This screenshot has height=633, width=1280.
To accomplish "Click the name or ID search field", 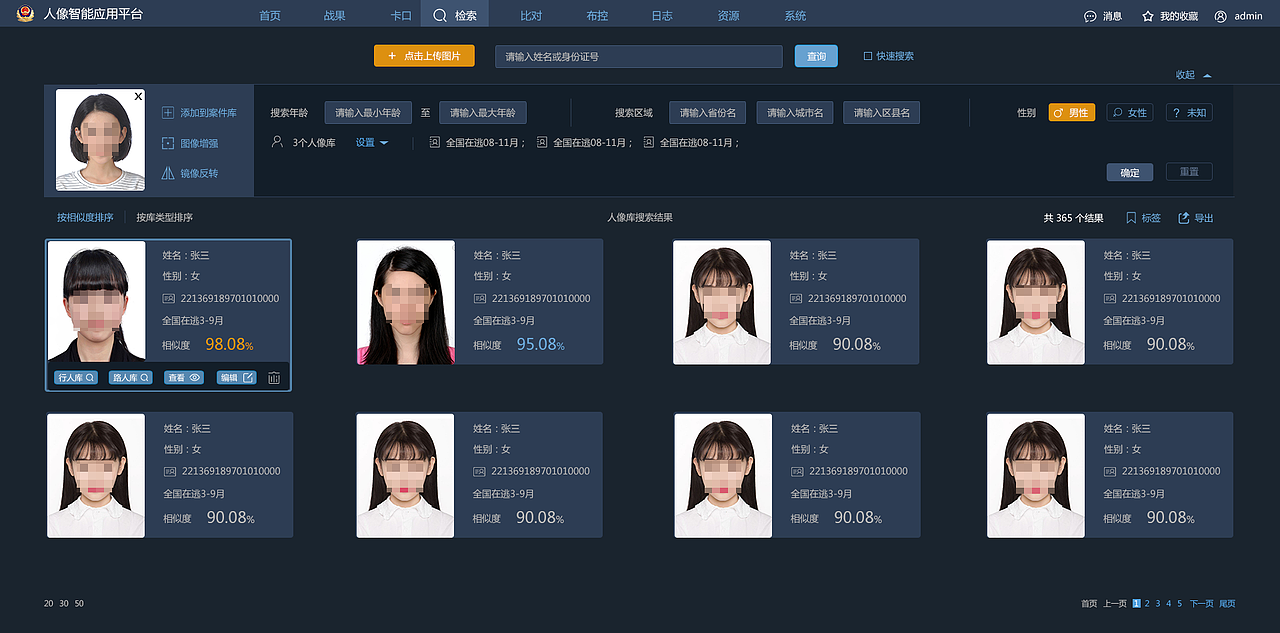I will 639,56.
